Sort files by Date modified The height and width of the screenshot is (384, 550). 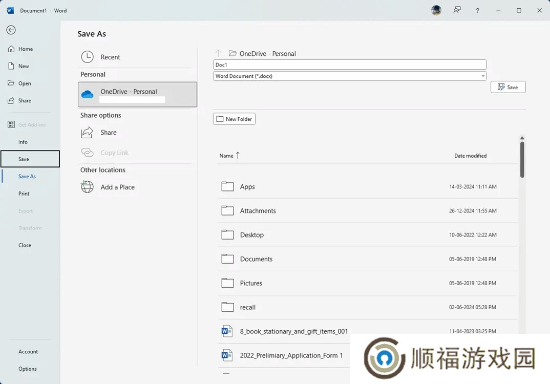pyautogui.click(x=470, y=156)
